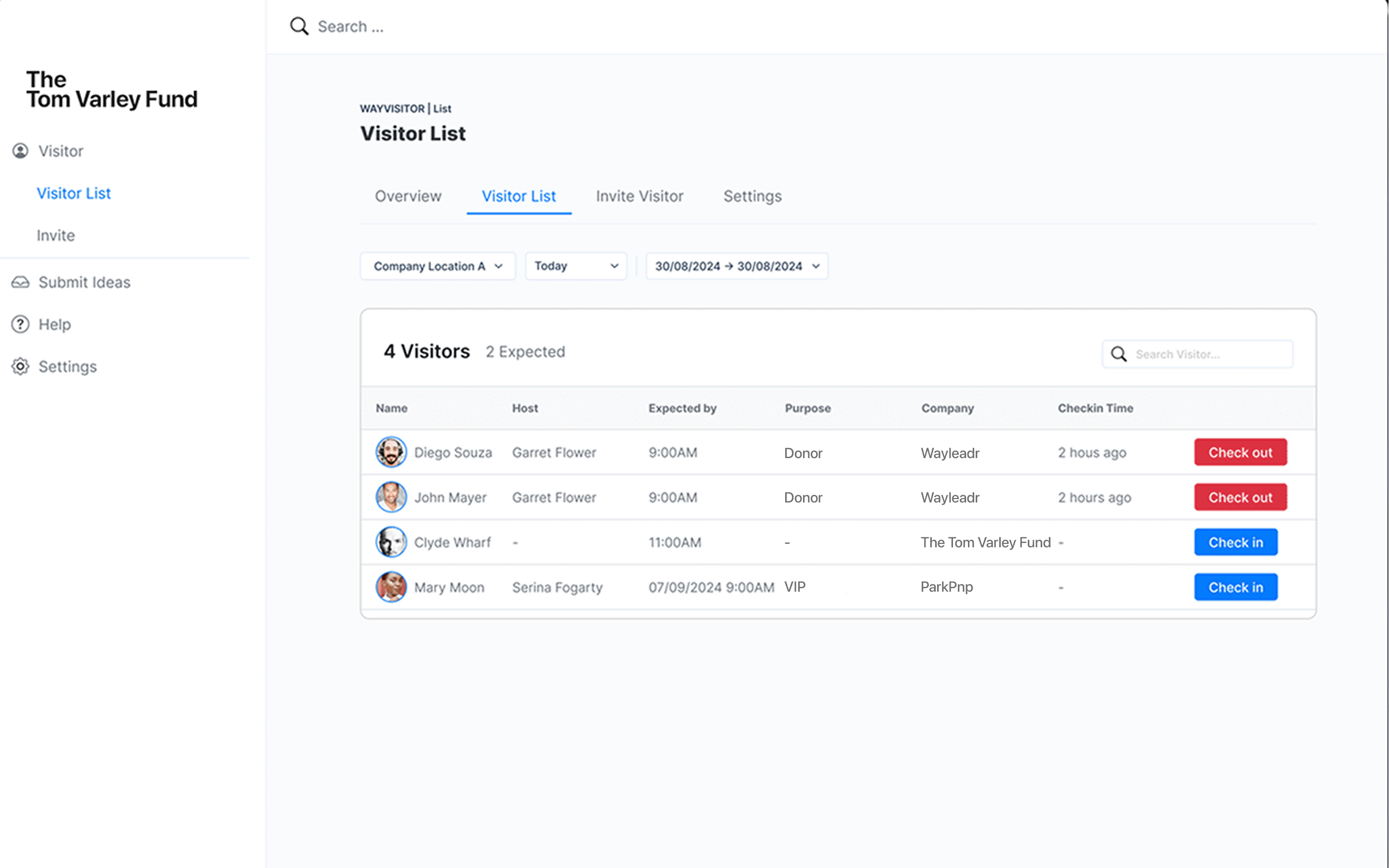The width and height of the screenshot is (1389, 868).
Task: Switch to the Invite Visitor tab
Action: coord(639,196)
